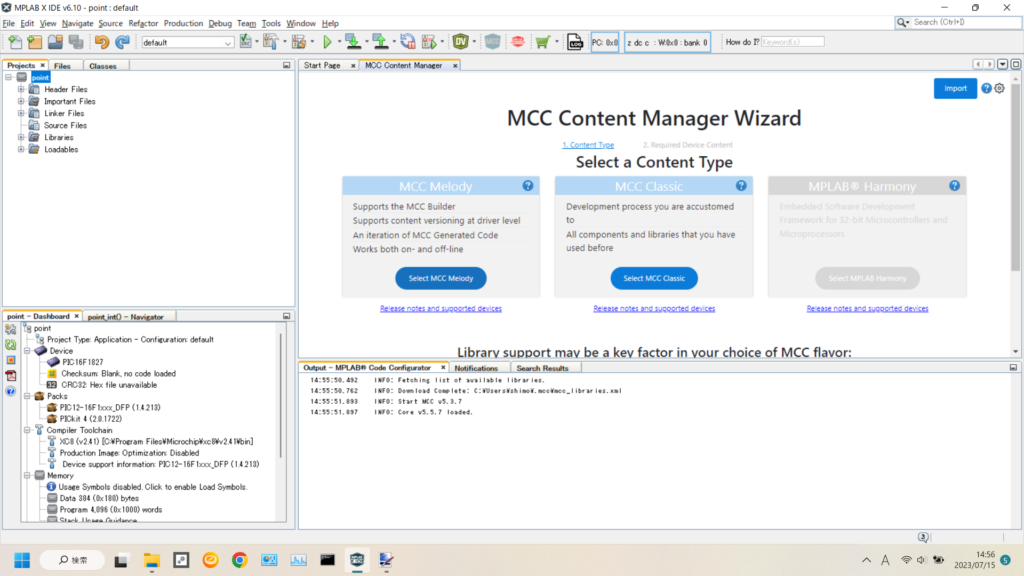
Task: Open release notes link under MCC Classic
Action: (654, 309)
